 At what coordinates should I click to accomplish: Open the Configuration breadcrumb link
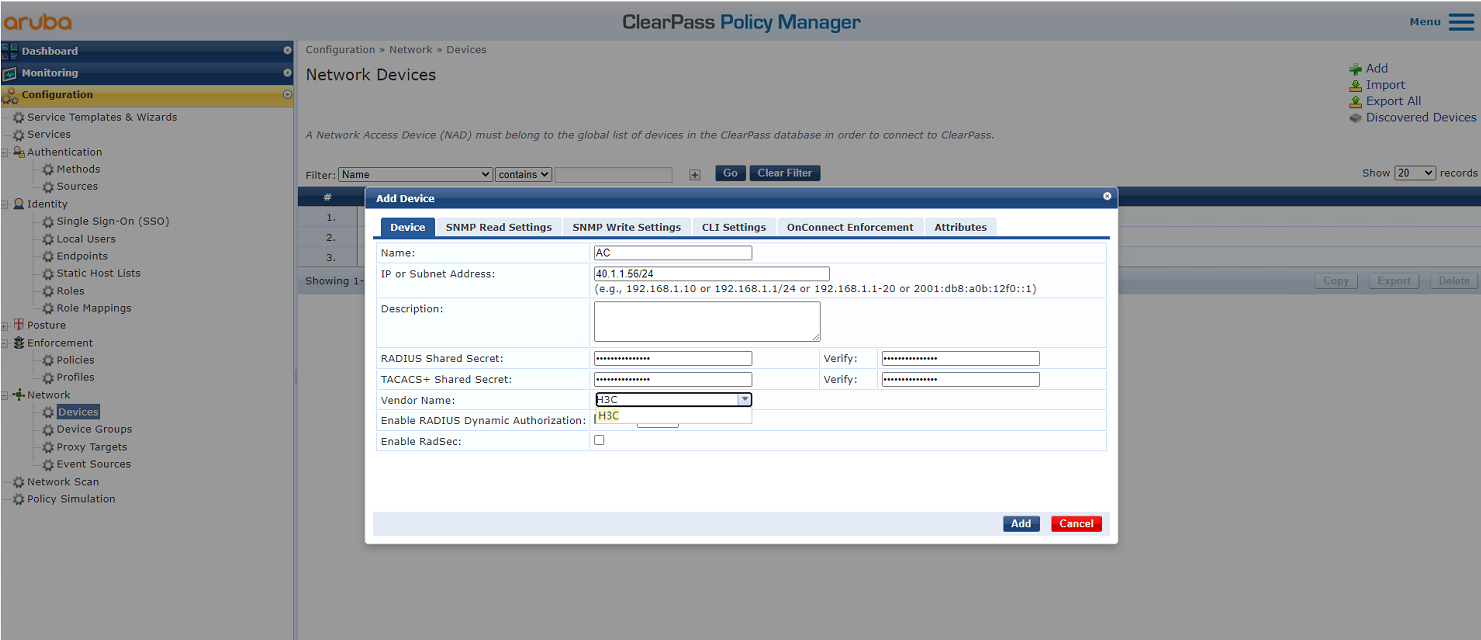tap(340, 50)
